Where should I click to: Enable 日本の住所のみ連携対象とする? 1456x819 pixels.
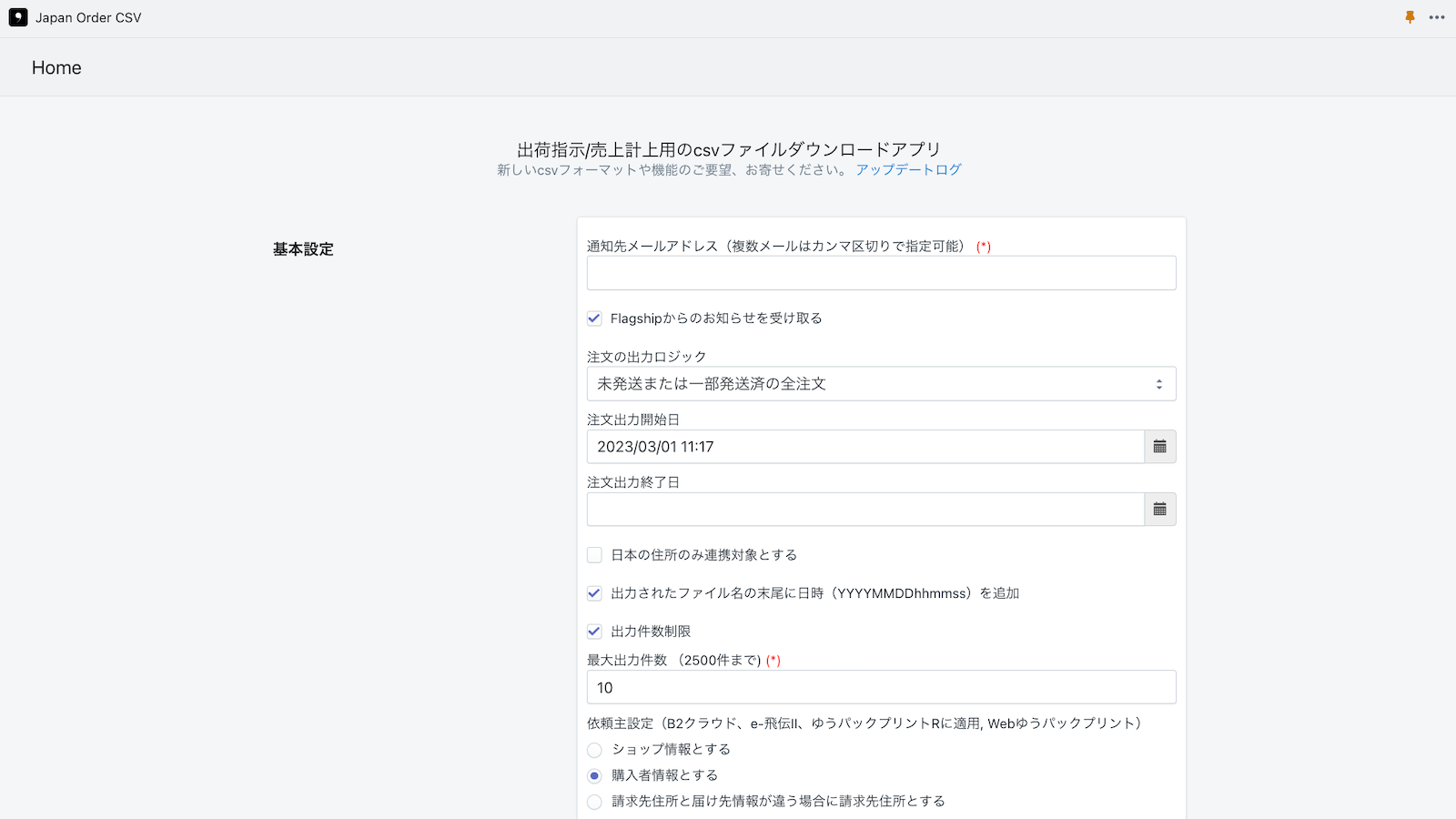pyautogui.click(x=594, y=554)
